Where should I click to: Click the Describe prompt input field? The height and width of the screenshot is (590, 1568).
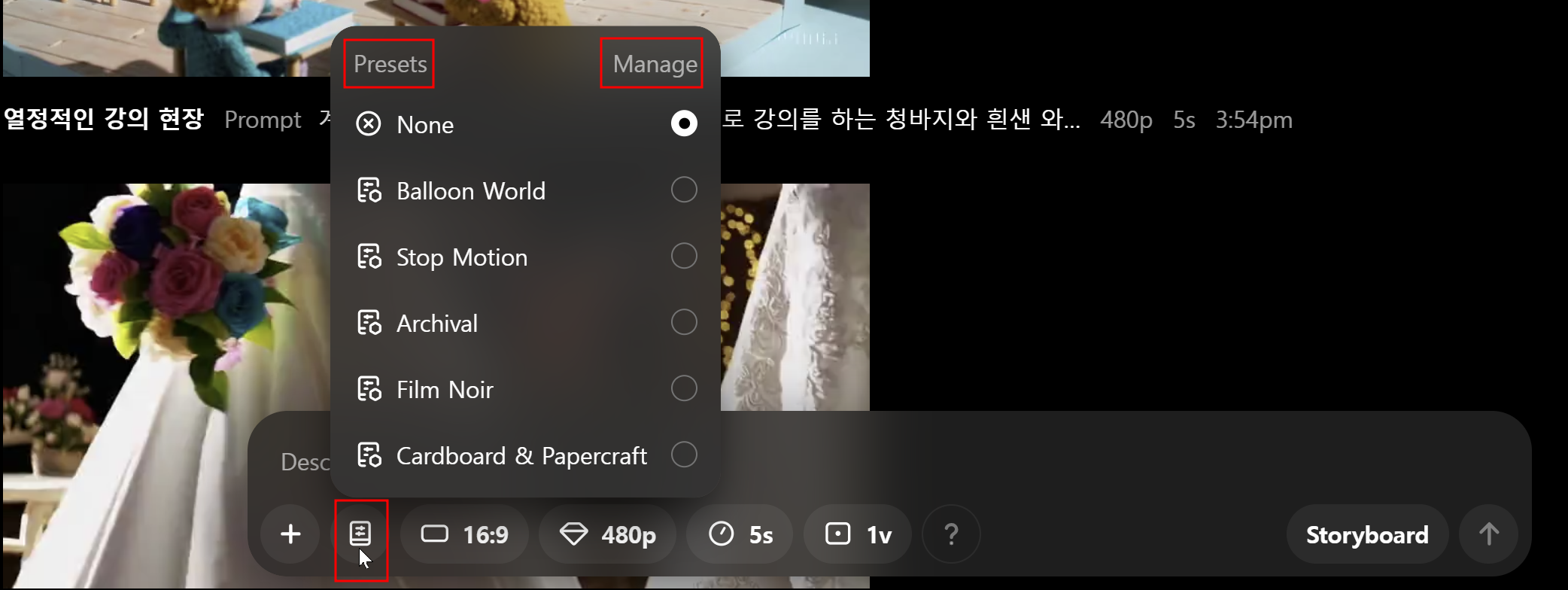pyautogui.click(x=888, y=461)
